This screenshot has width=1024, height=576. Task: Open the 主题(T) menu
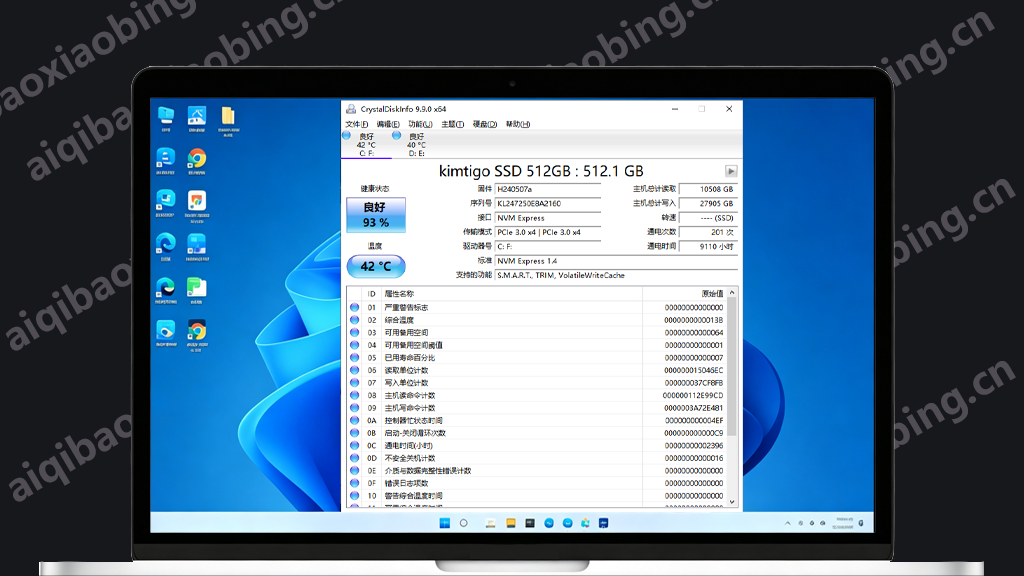pos(453,124)
